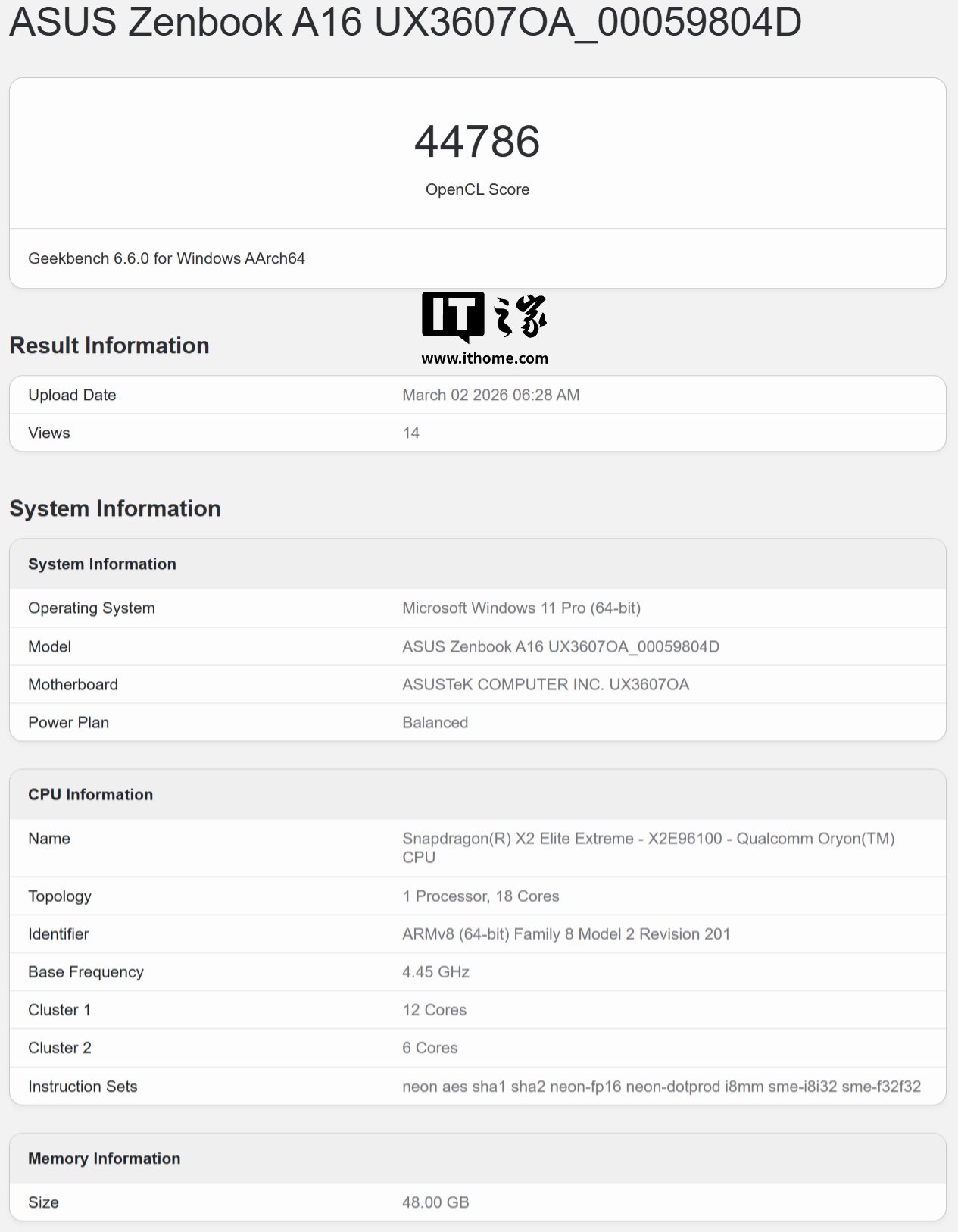Click the www.ithome.com watermark URL
The height and width of the screenshot is (1232, 958).
[x=485, y=358]
